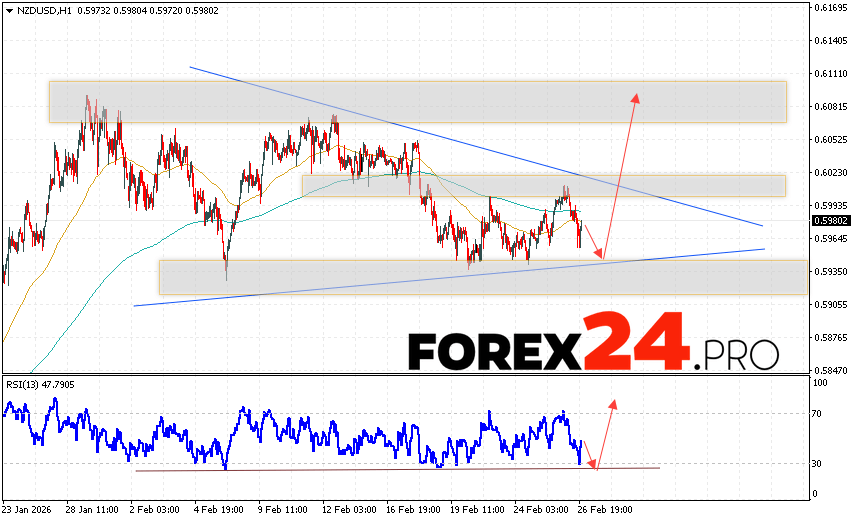Select the RSI red upward arrow head

(612, 402)
